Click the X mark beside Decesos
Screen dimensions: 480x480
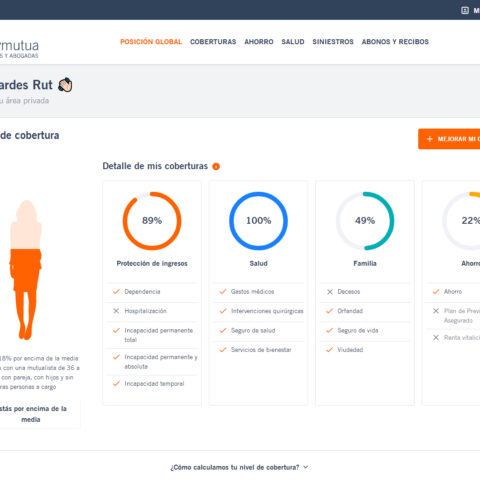click(330, 292)
